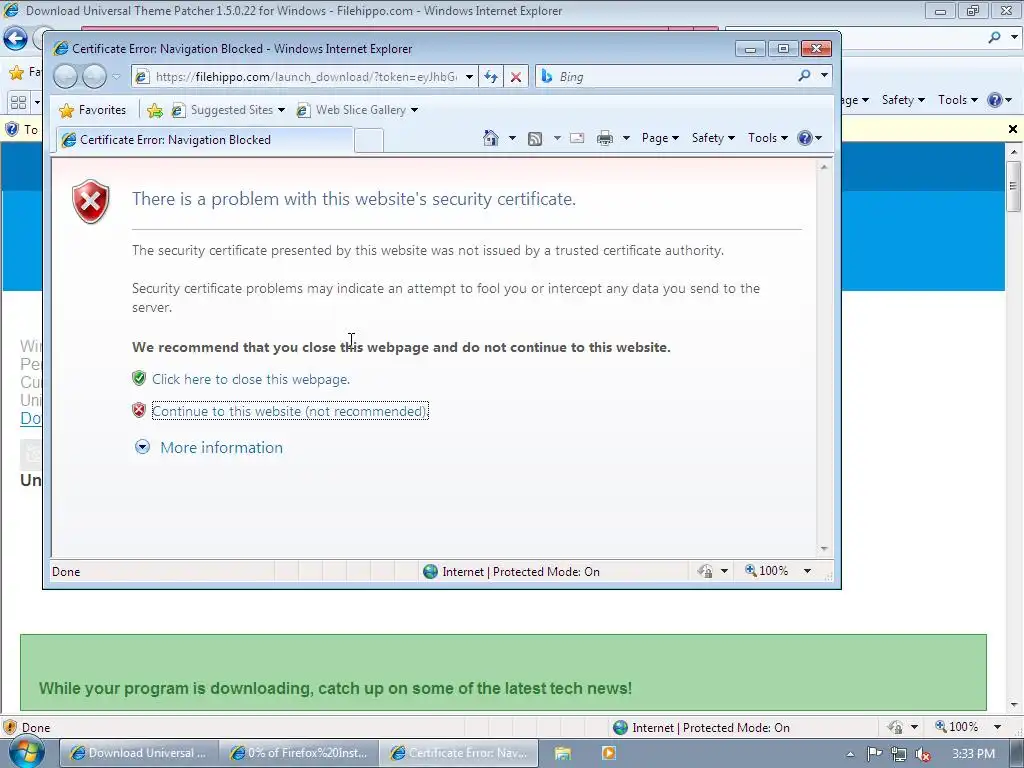Click the red shield icon next to Continue link
1024x768 pixels.
pos(138,410)
